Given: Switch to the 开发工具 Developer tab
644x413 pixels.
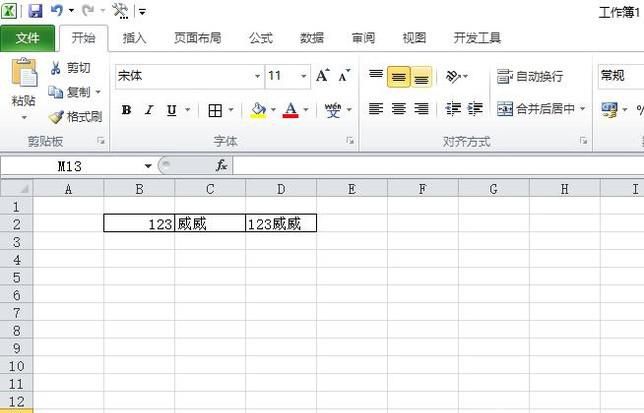Looking at the screenshot, I should [477, 38].
